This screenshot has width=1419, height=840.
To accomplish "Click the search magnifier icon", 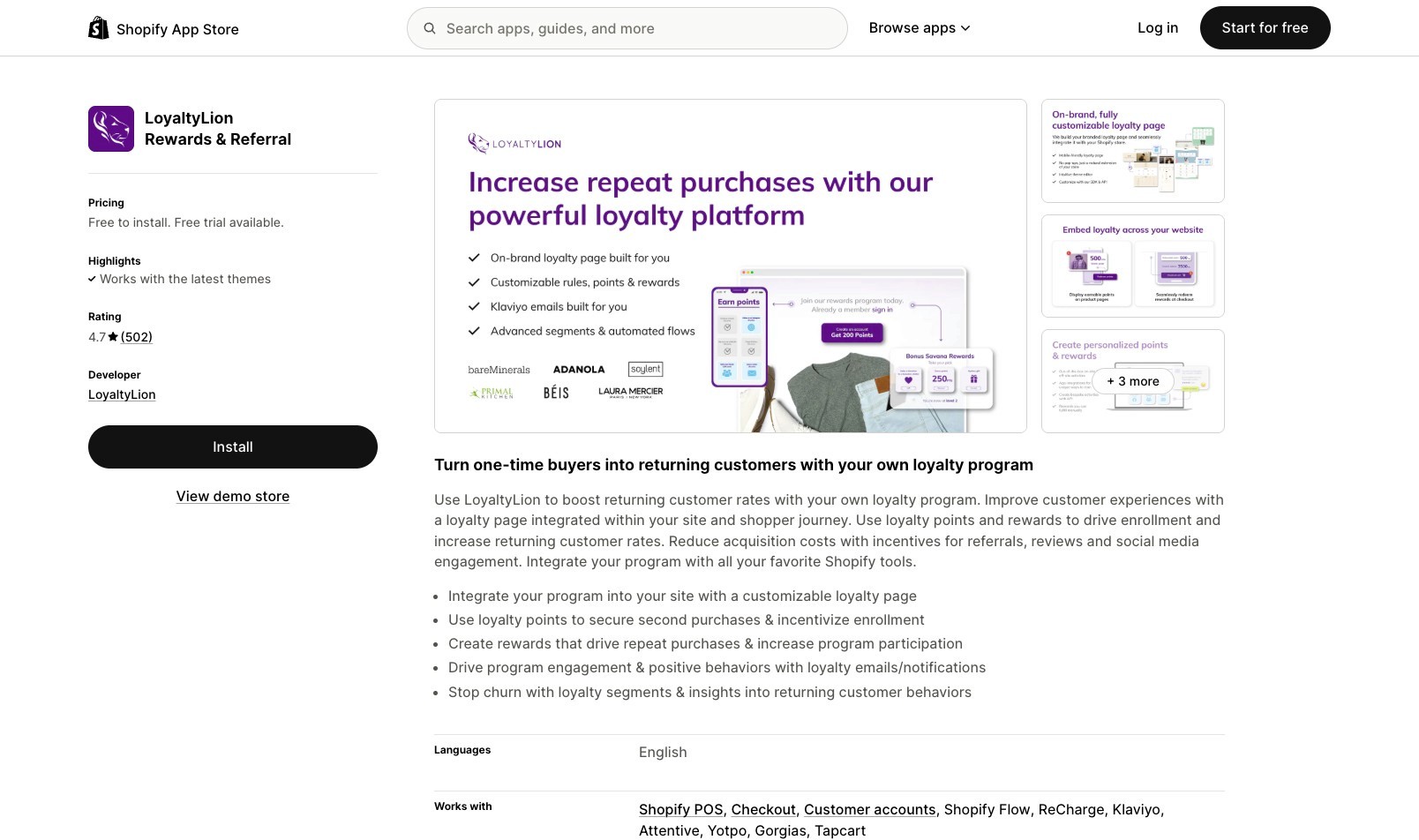I will tap(430, 28).
